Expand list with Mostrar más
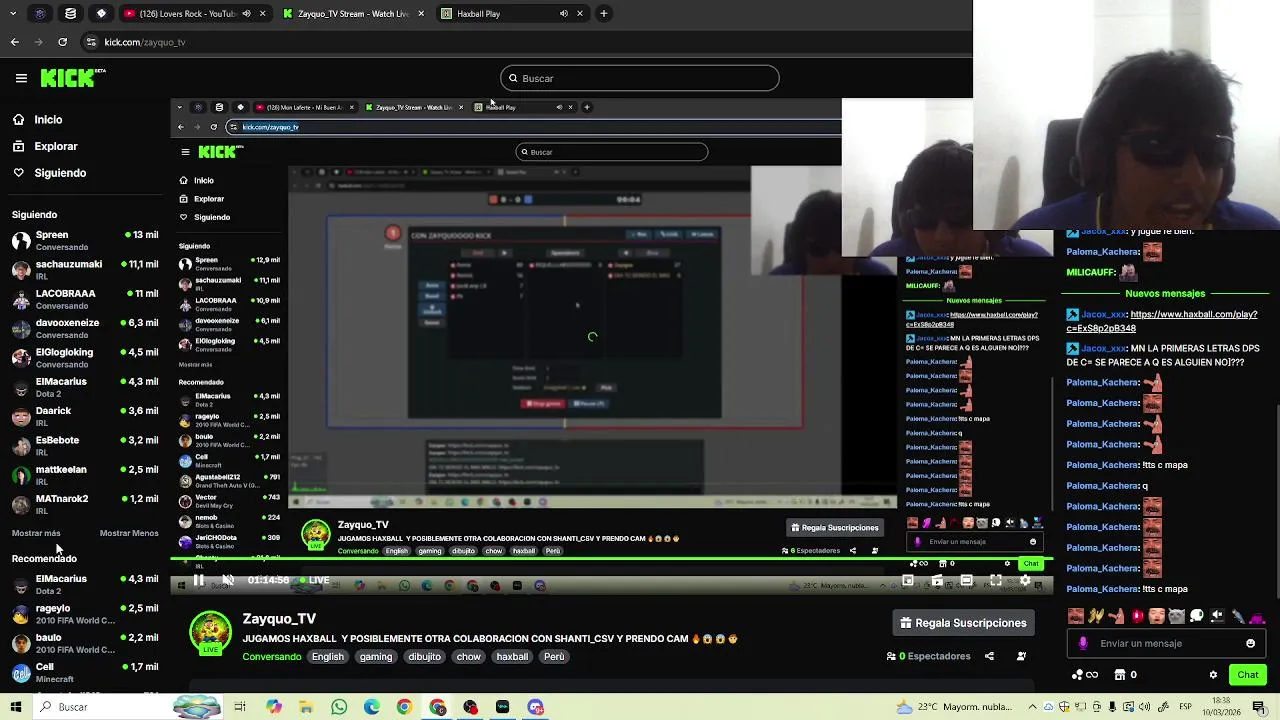 [x=36, y=533]
